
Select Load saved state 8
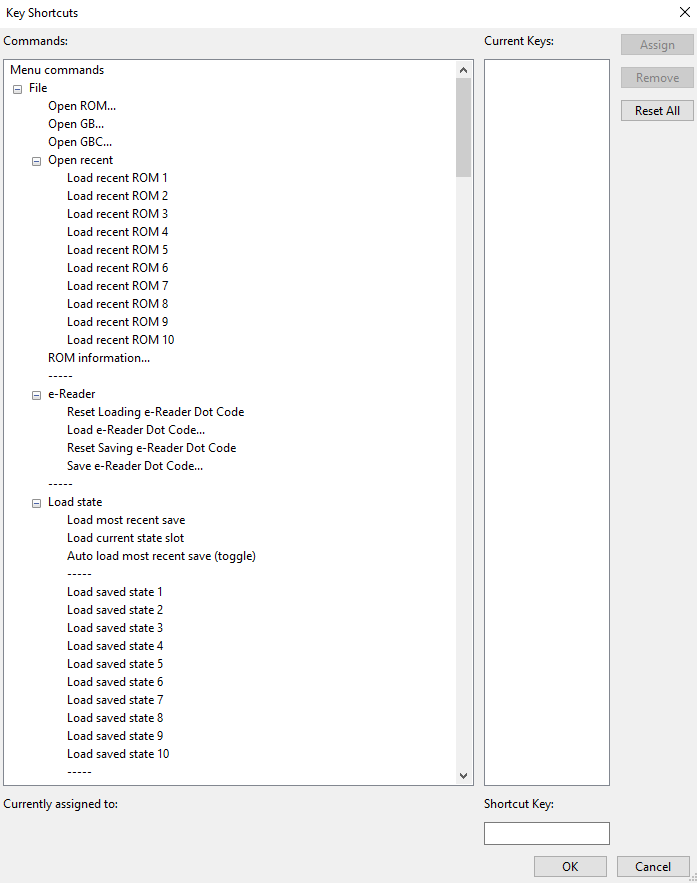click(115, 719)
